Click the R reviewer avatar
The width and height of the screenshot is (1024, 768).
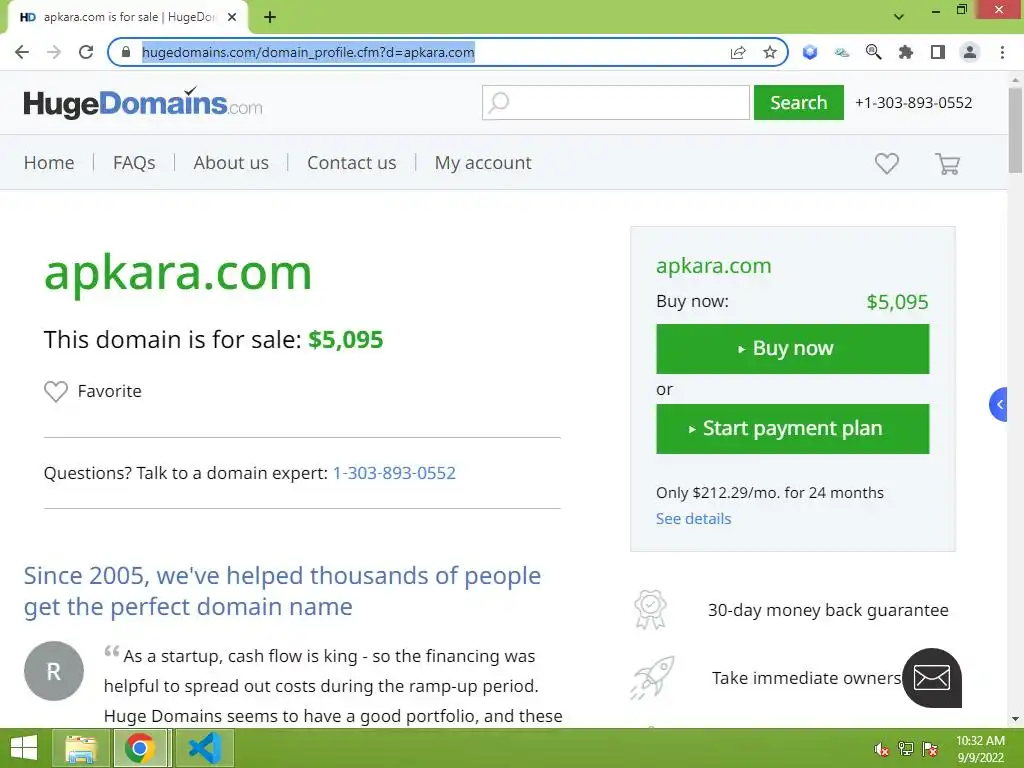[x=54, y=671]
